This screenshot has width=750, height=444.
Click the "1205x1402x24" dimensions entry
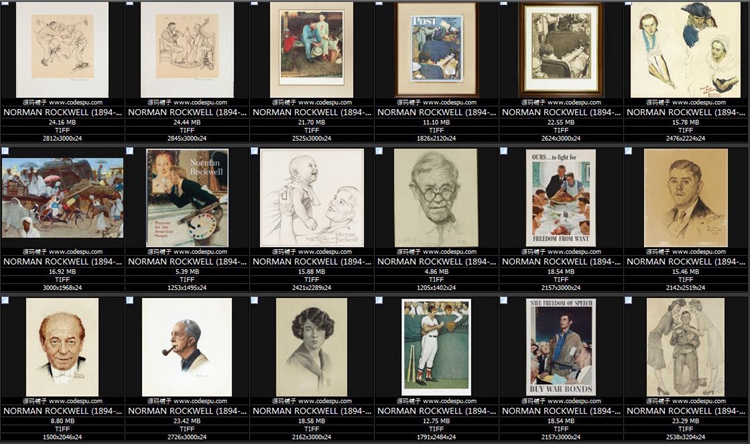(x=436, y=288)
